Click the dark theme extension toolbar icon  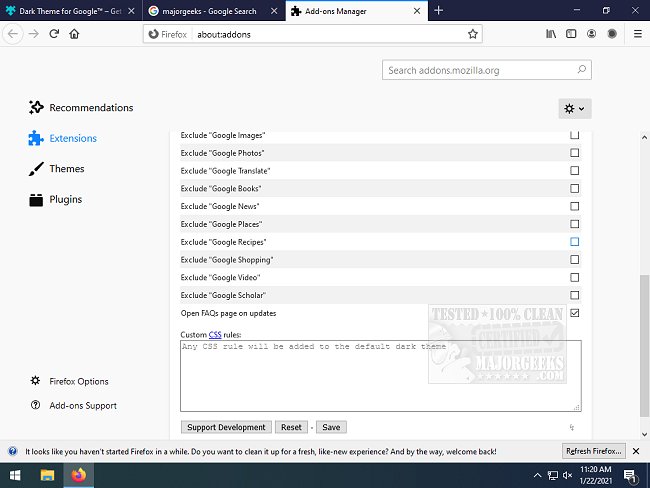coord(612,34)
